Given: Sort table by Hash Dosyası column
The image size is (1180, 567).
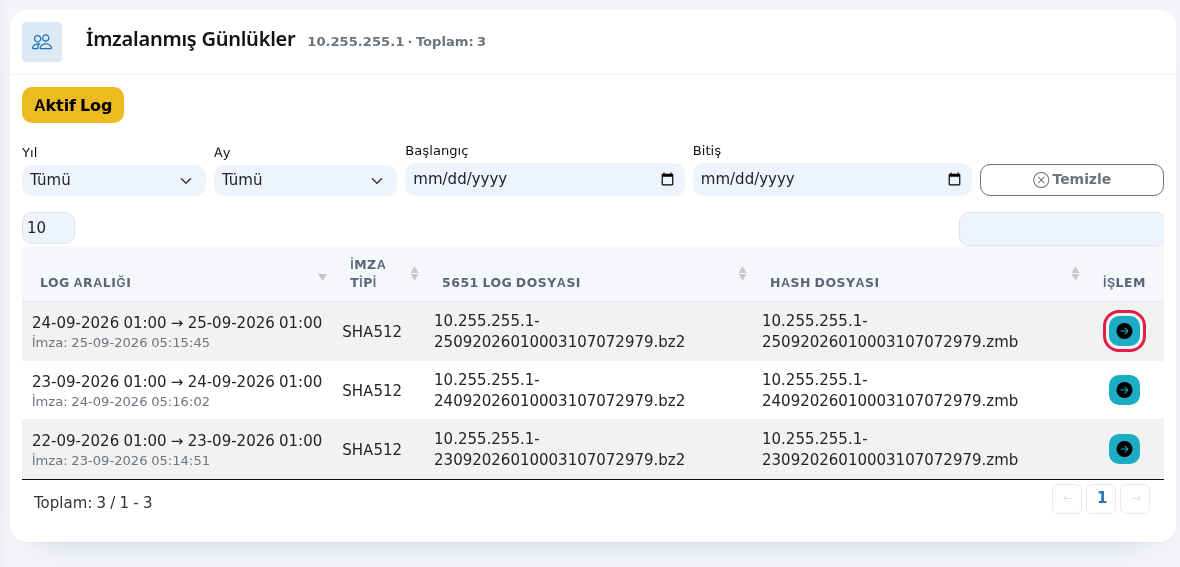Looking at the screenshot, I should tap(1075, 273).
